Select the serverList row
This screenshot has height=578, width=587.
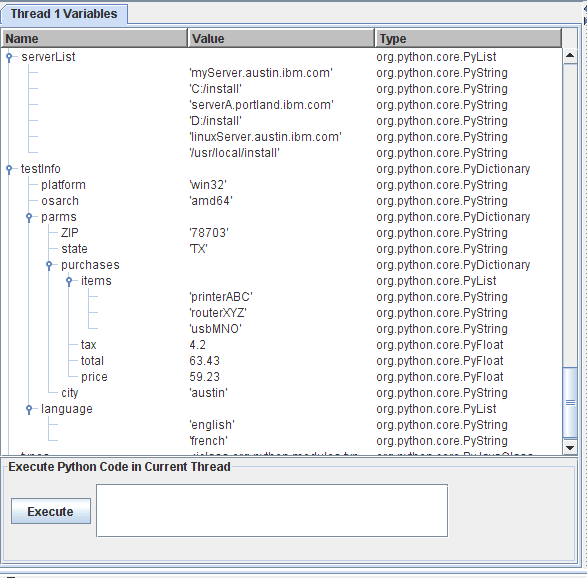click(282, 57)
